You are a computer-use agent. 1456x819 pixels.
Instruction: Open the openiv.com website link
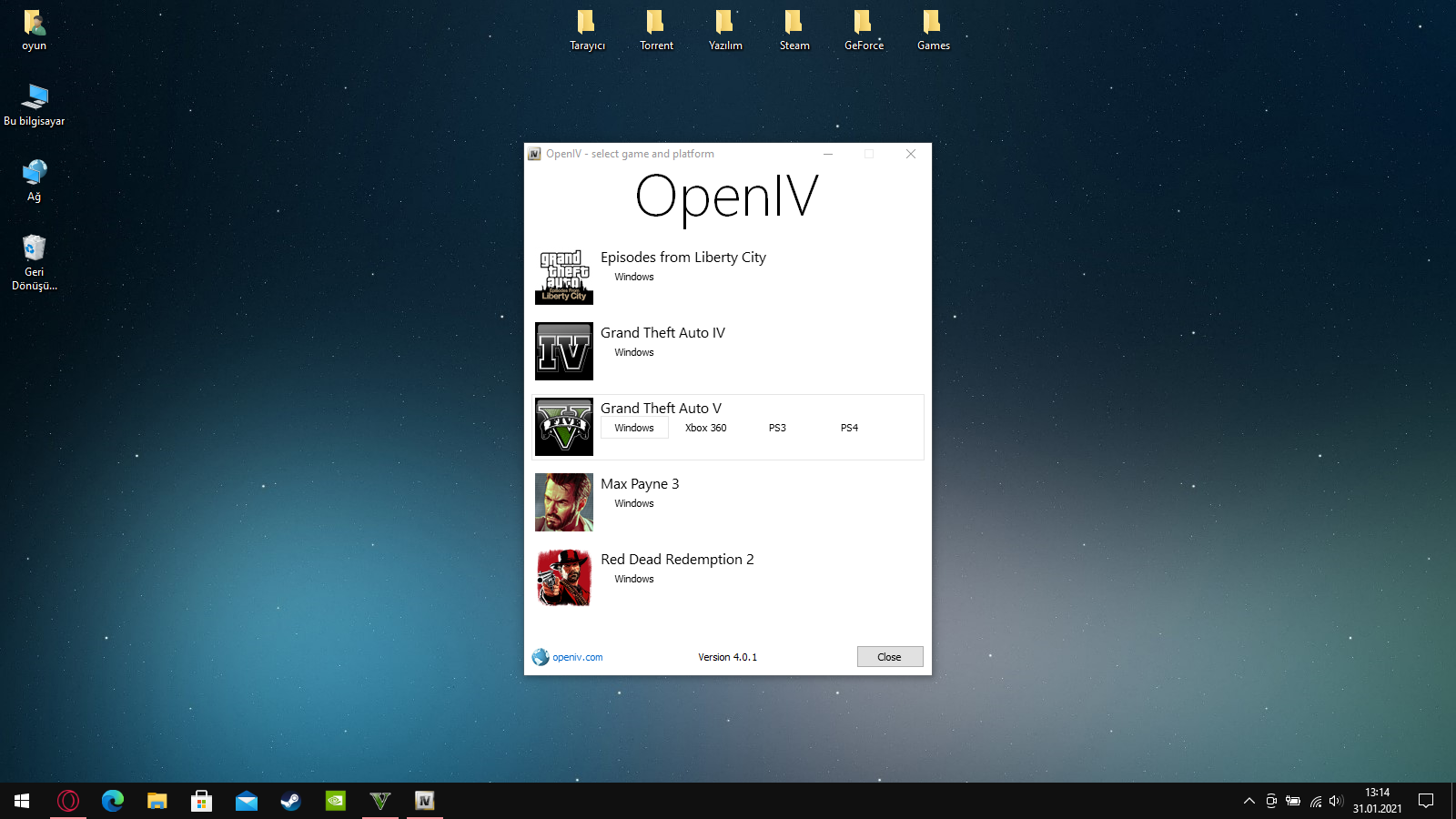(578, 657)
